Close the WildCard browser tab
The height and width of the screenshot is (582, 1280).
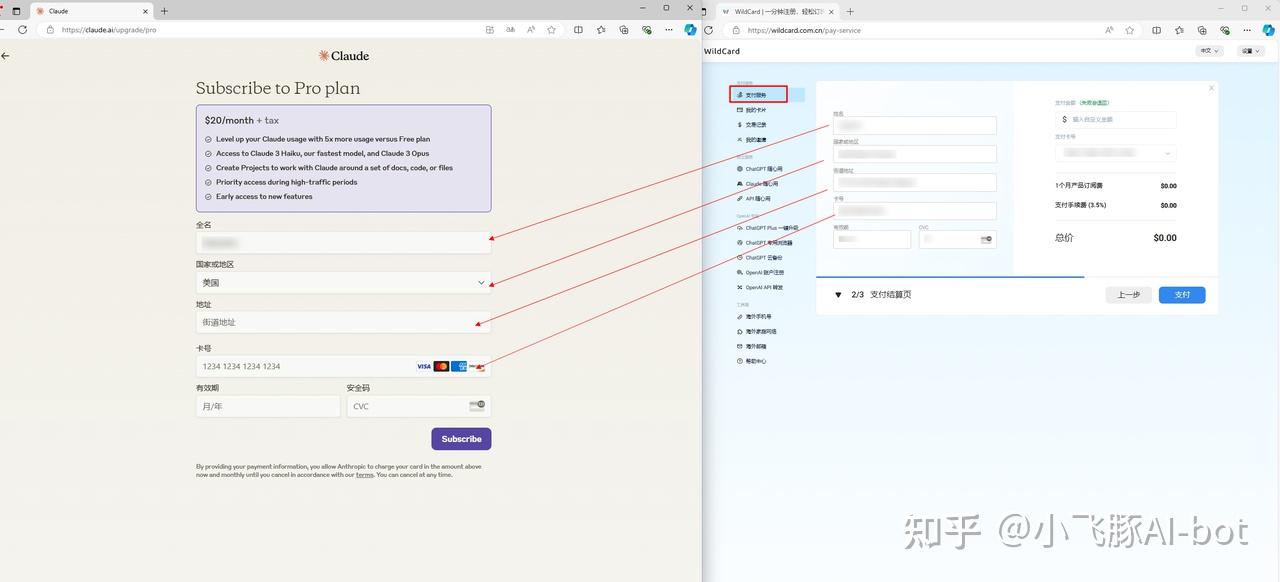pyautogui.click(x=833, y=11)
